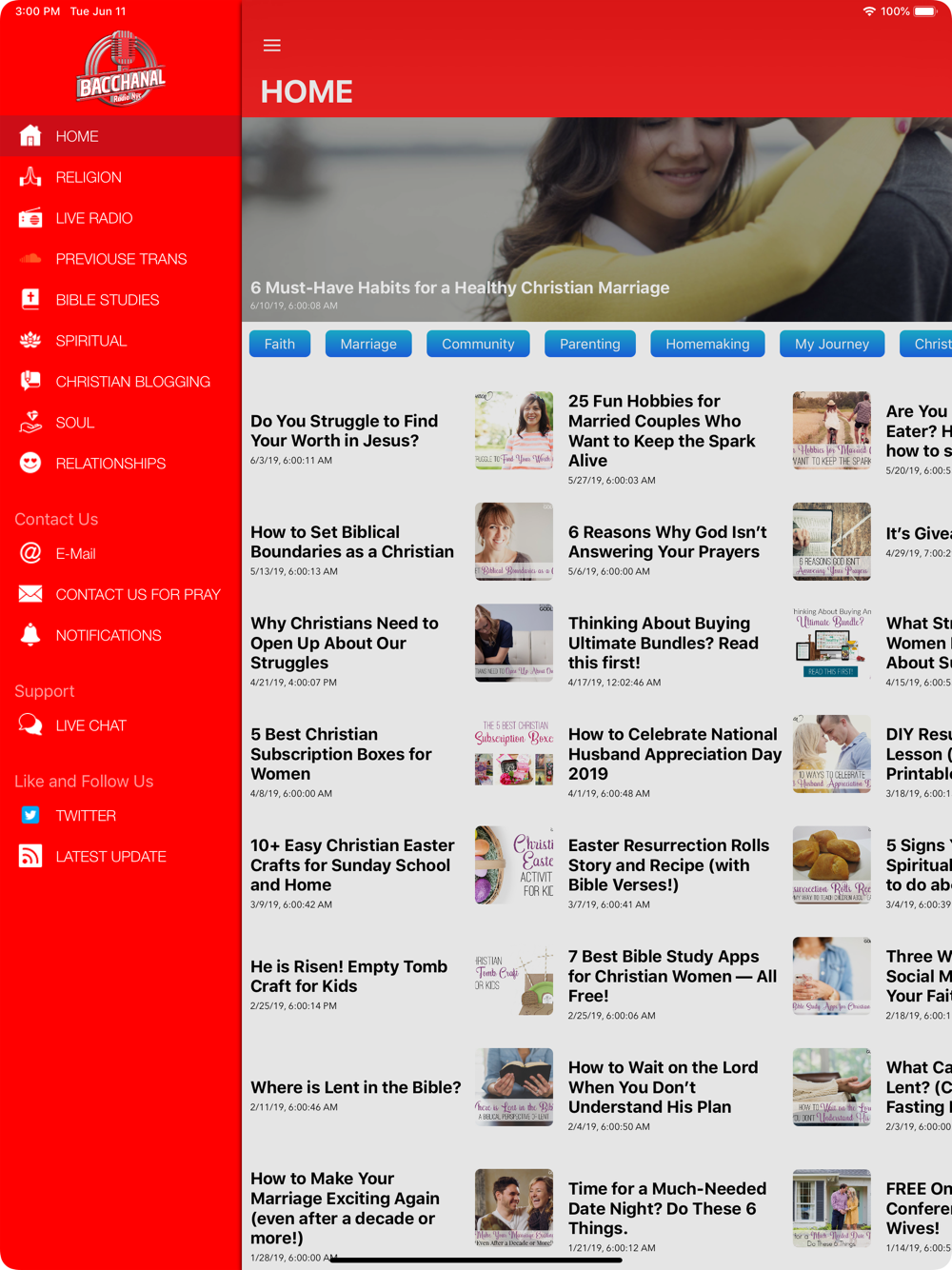
Task: Open the featured Healthy Christian Marriage banner
Action: click(597, 220)
